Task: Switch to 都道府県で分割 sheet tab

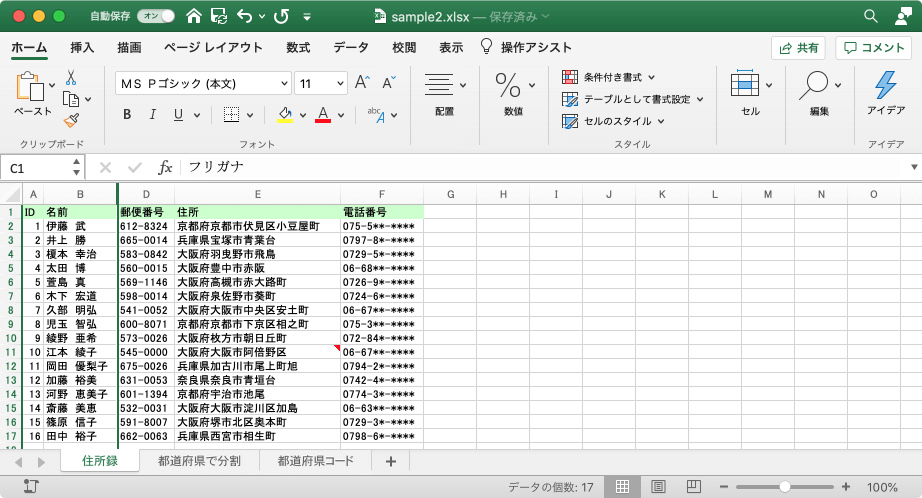Action: click(x=199, y=461)
